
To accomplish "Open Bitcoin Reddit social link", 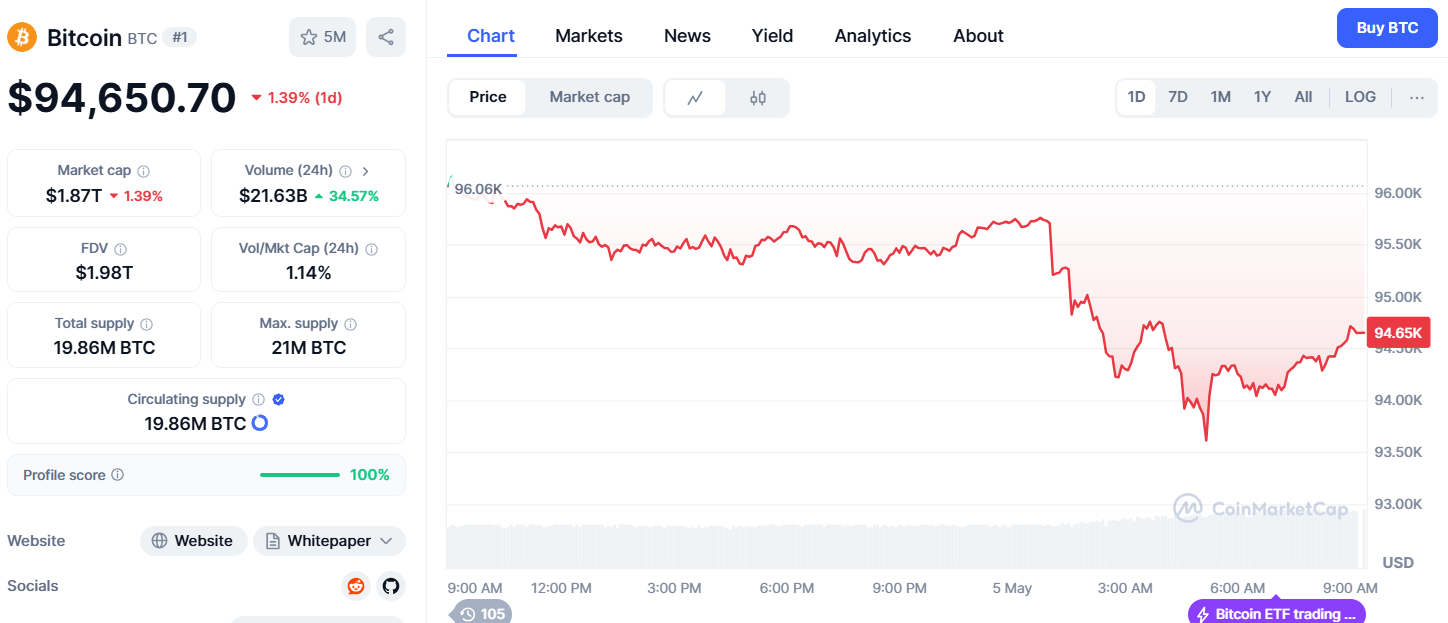I will click(355, 586).
